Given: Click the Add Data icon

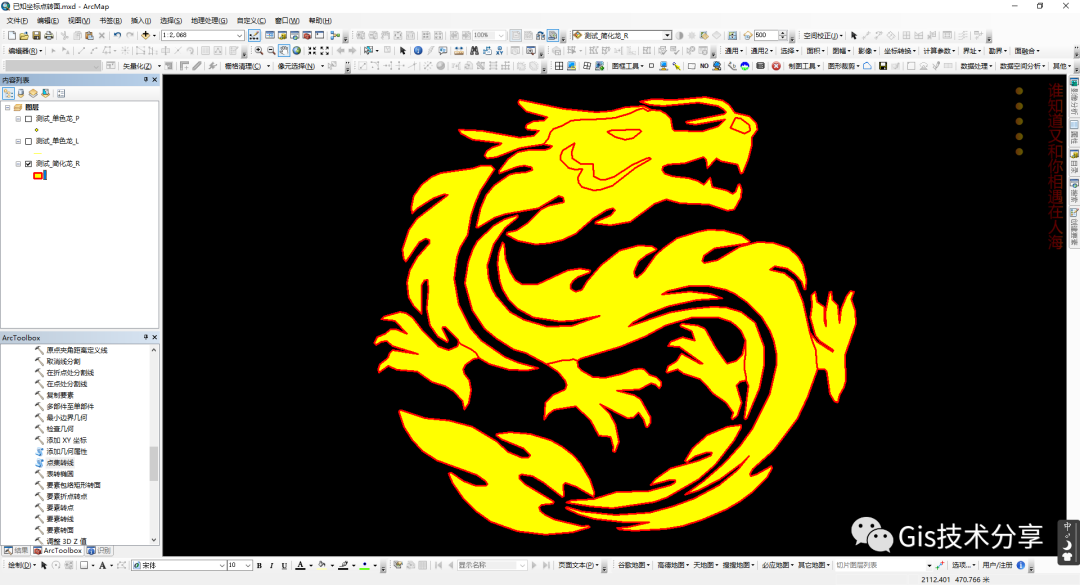Looking at the screenshot, I should [x=147, y=36].
